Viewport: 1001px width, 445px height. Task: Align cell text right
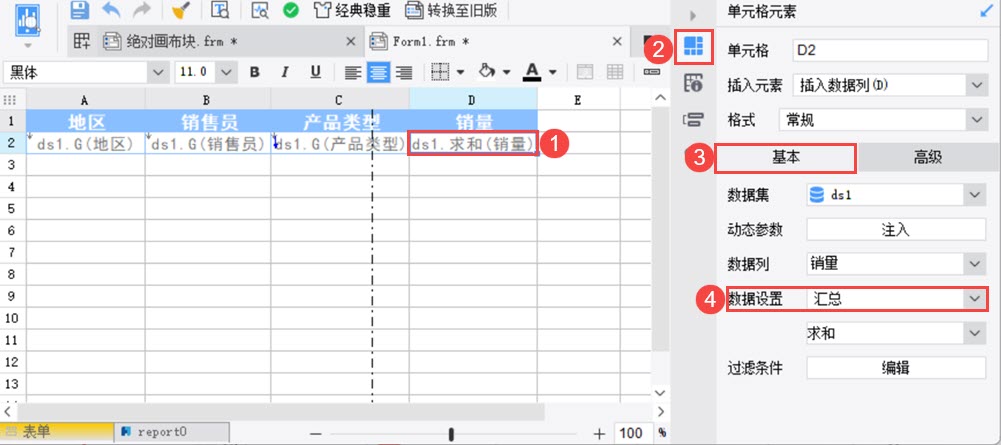403,73
